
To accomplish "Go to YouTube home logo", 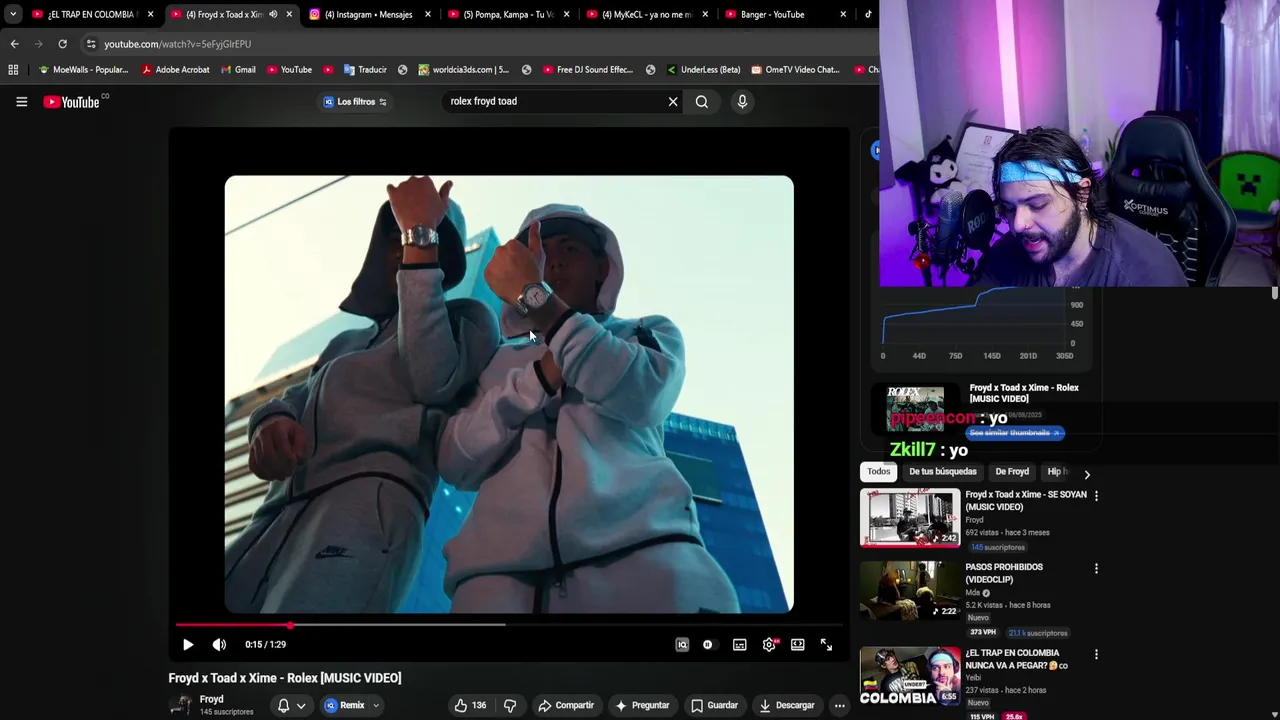I will [71, 101].
